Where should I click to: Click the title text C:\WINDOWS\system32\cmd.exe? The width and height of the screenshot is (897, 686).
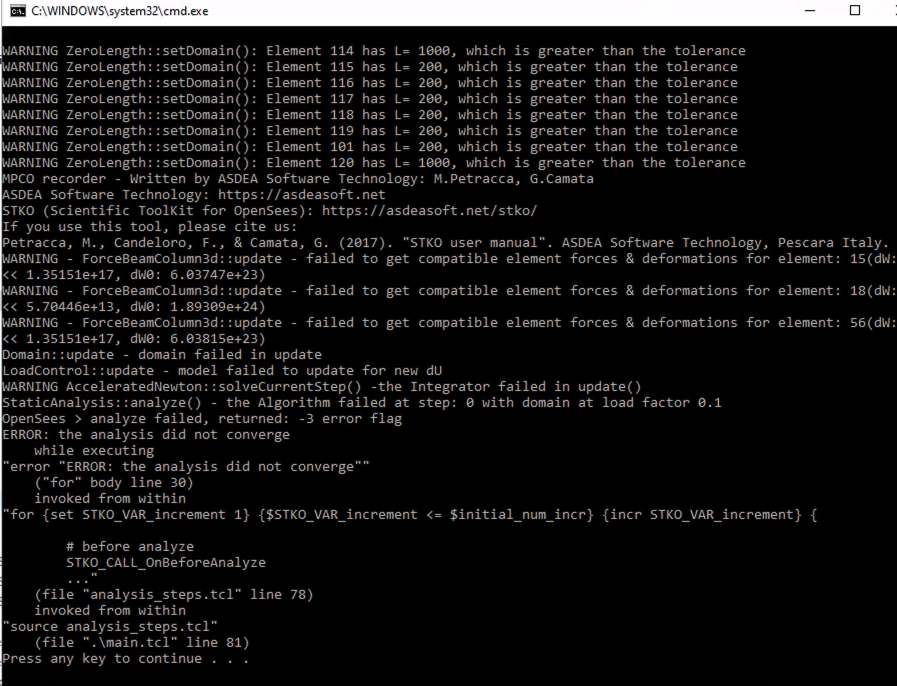point(120,11)
